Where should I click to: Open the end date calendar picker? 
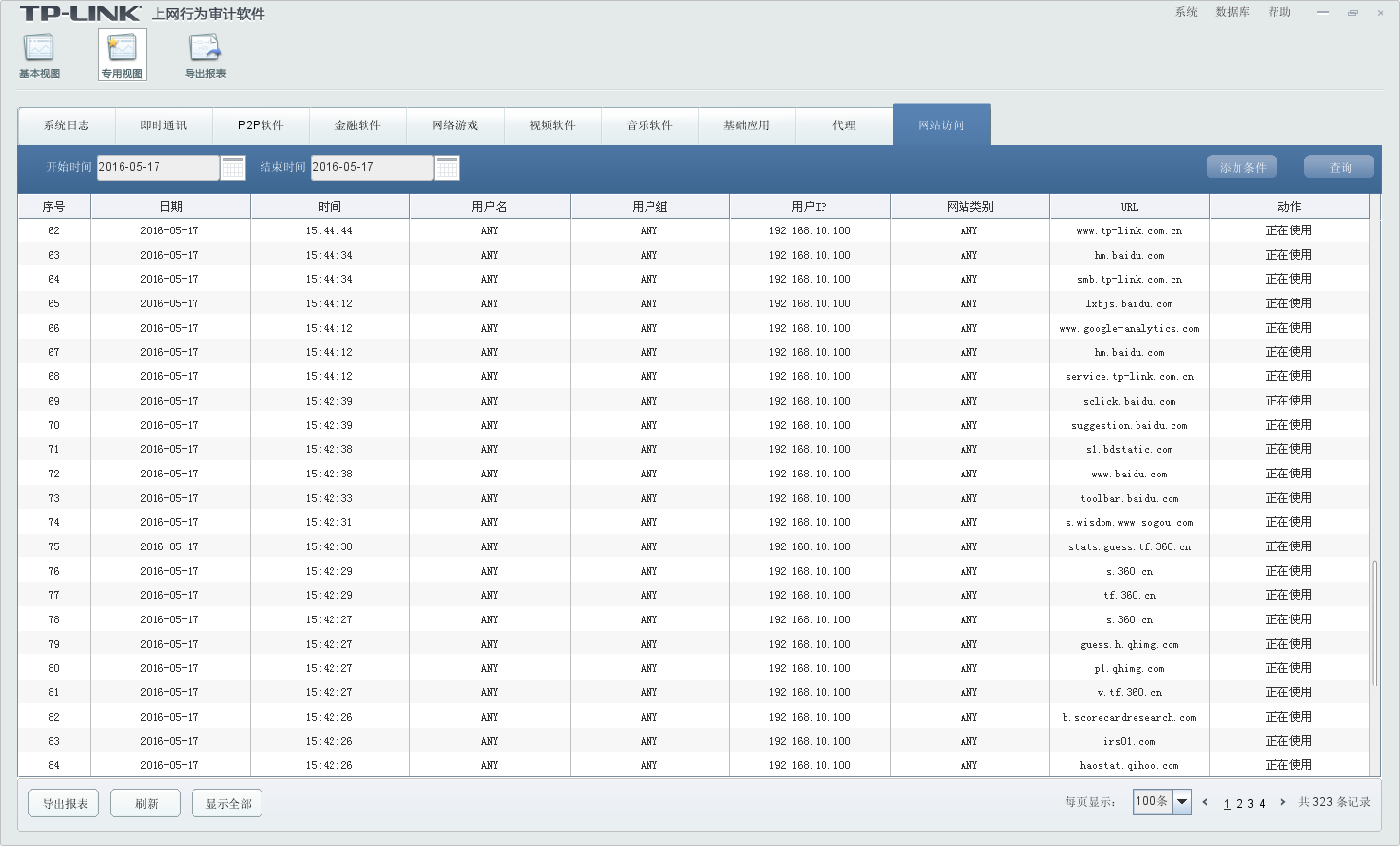pyautogui.click(x=446, y=167)
